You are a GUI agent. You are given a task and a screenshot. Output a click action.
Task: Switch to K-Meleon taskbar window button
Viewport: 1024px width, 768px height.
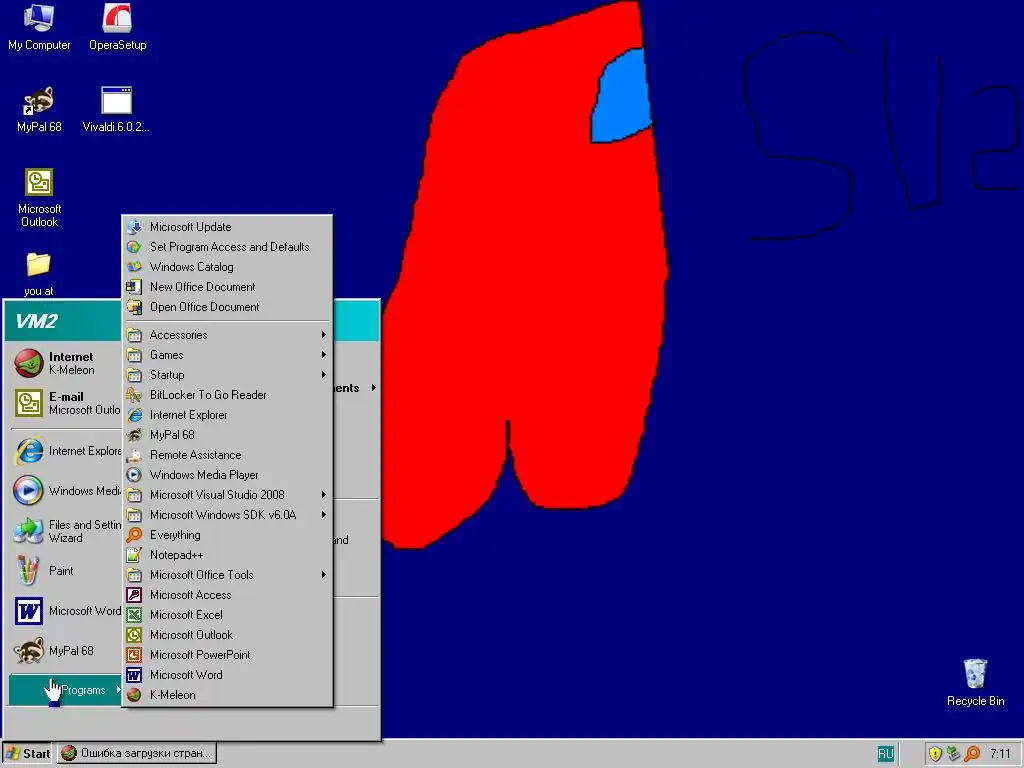tap(136, 753)
